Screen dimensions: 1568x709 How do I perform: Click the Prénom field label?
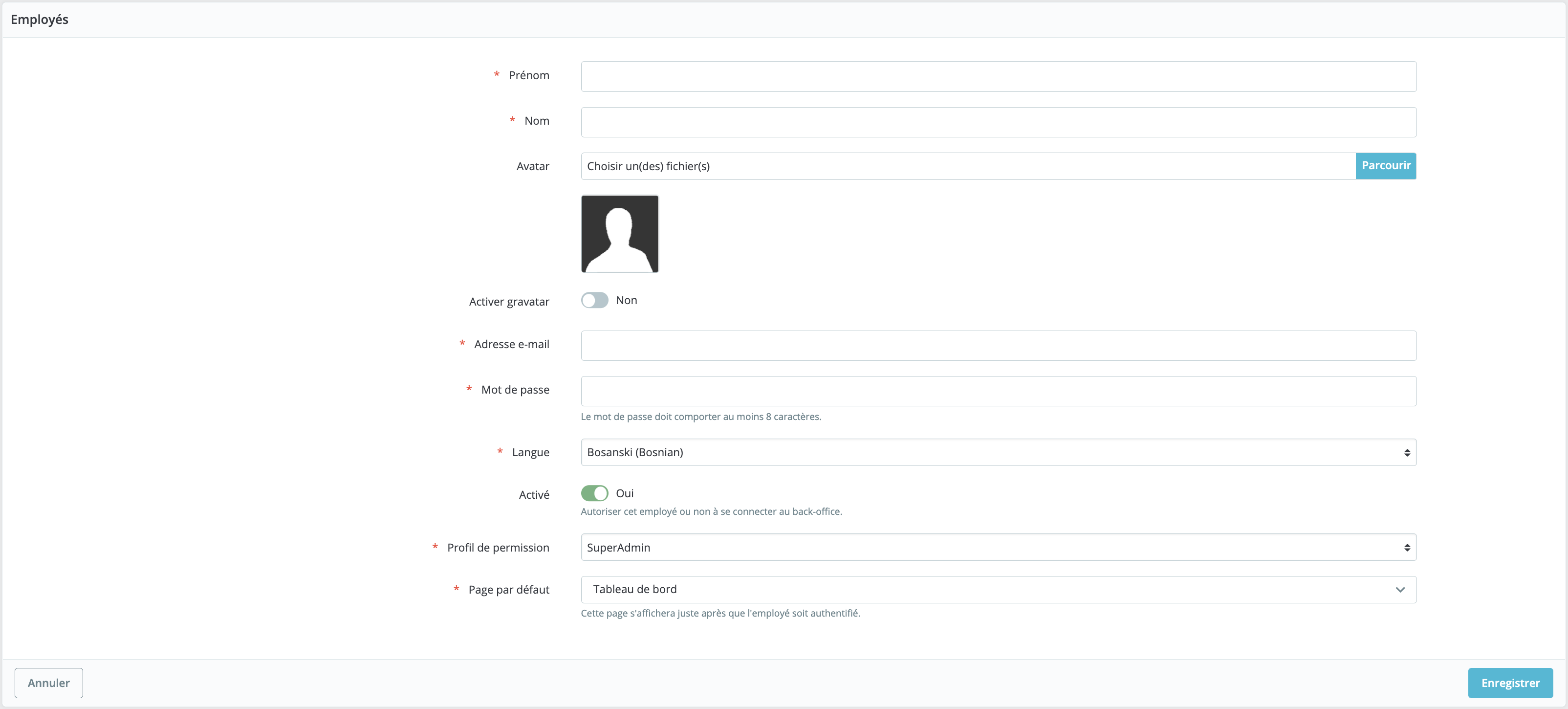(528, 75)
